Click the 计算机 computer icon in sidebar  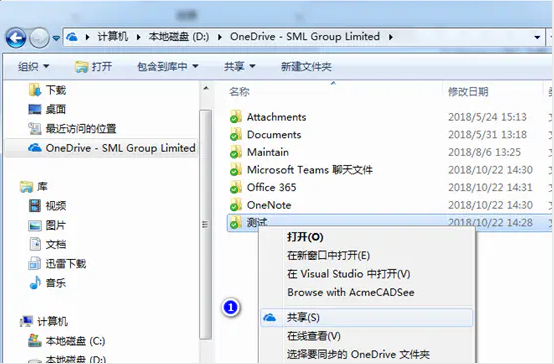point(26,321)
